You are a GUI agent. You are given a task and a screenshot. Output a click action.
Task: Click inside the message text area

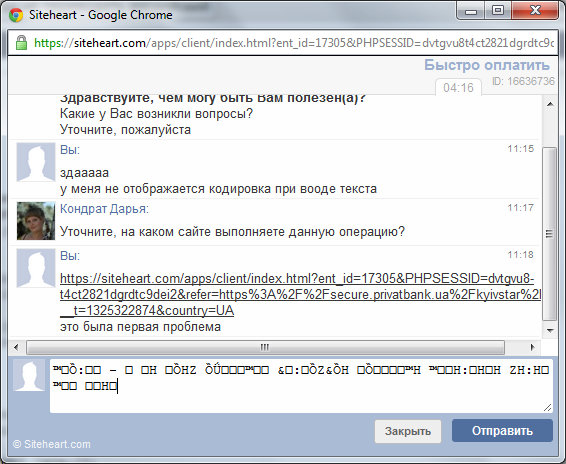(301, 386)
